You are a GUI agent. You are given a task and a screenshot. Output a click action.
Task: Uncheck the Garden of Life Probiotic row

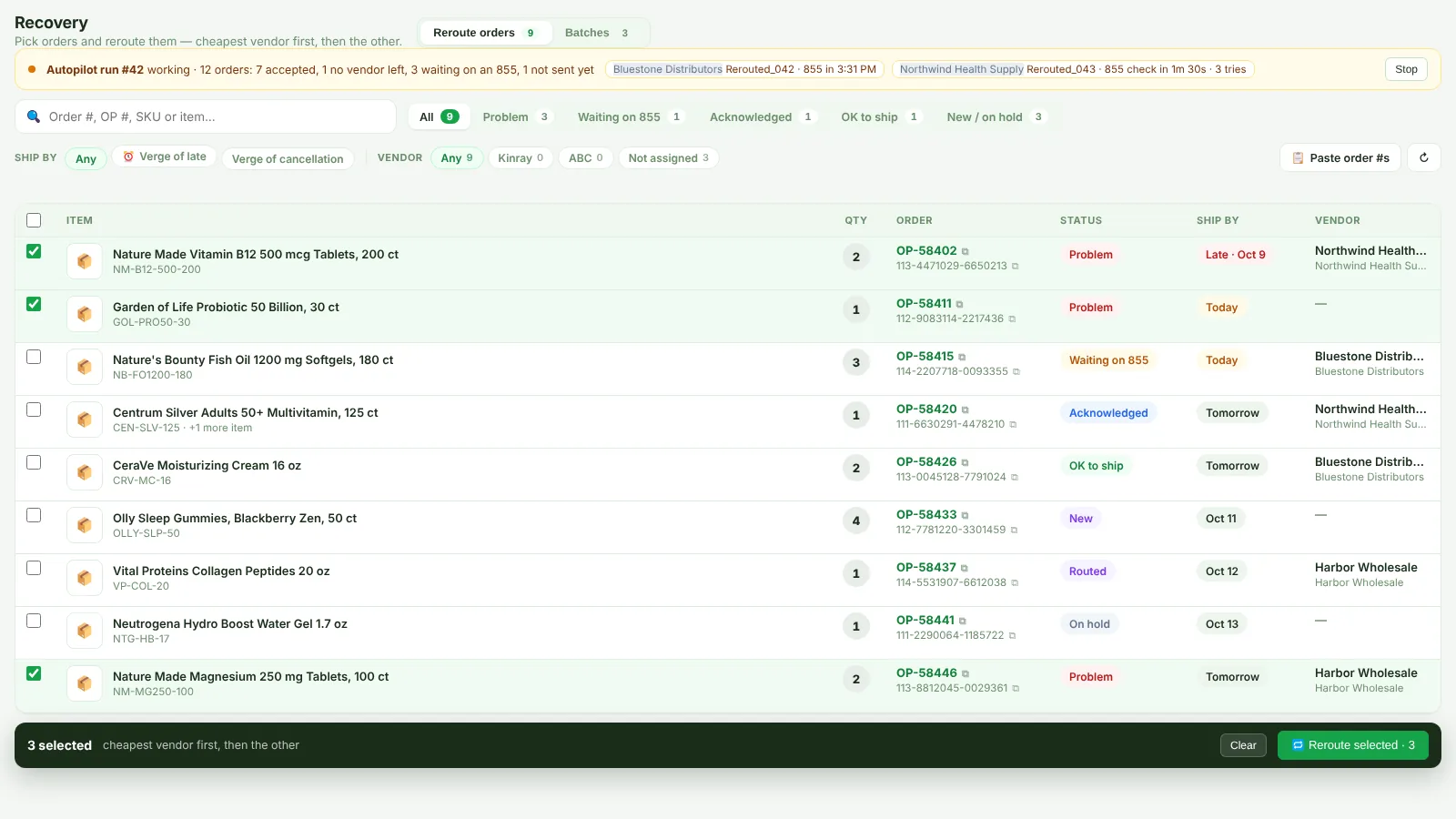coord(34,304)
